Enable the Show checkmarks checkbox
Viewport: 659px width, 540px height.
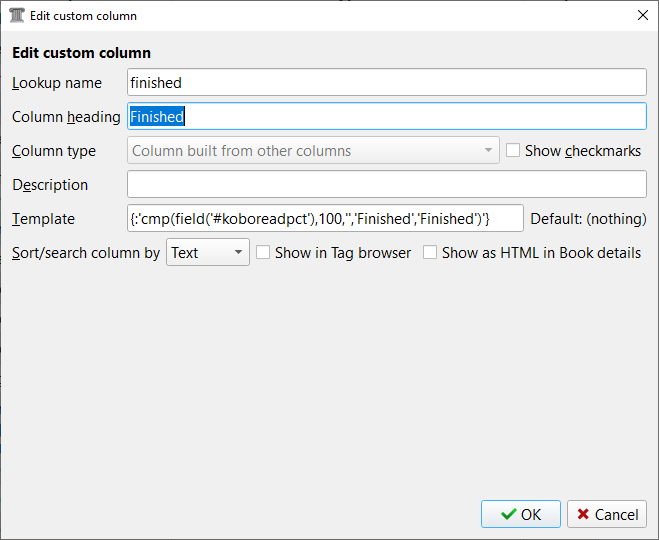pyautogui.click(x=514, y=151)
